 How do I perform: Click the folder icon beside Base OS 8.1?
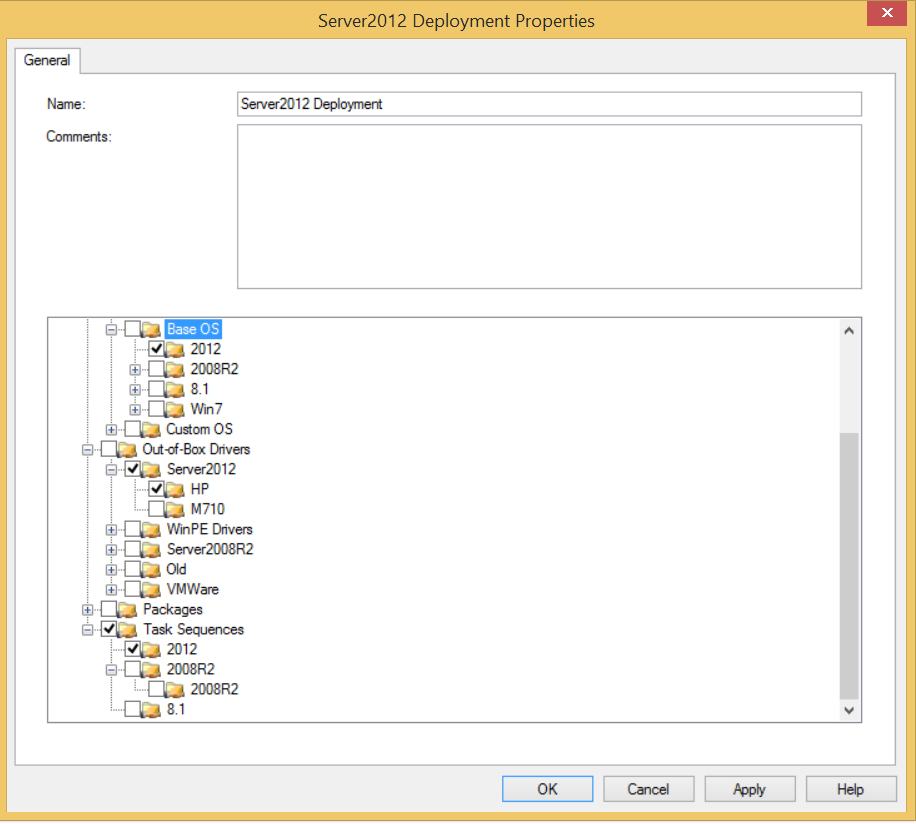(x=175, y=390)
